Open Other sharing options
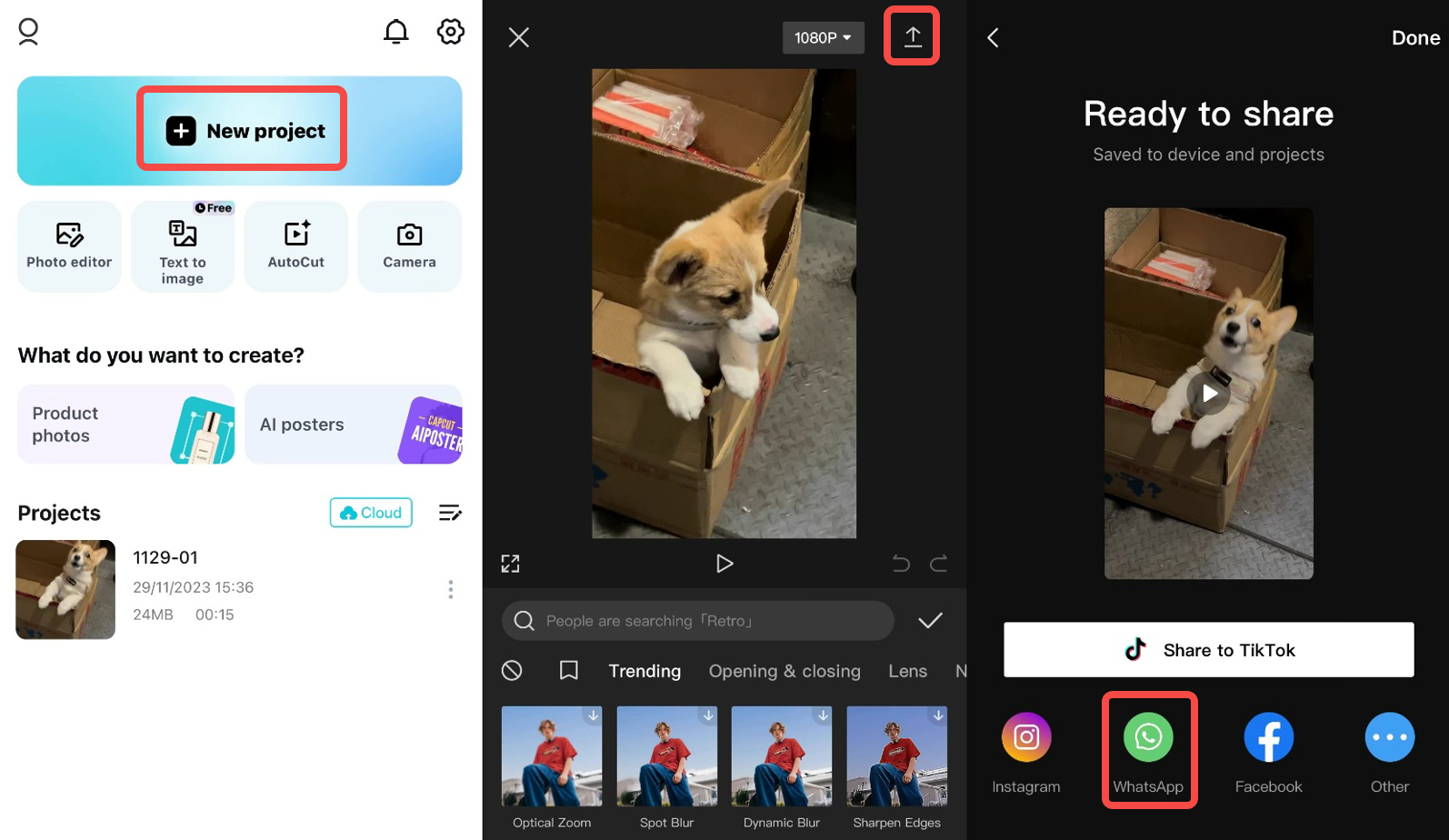Viewport: 1449px width, 840px height. tap(1390, 753)
